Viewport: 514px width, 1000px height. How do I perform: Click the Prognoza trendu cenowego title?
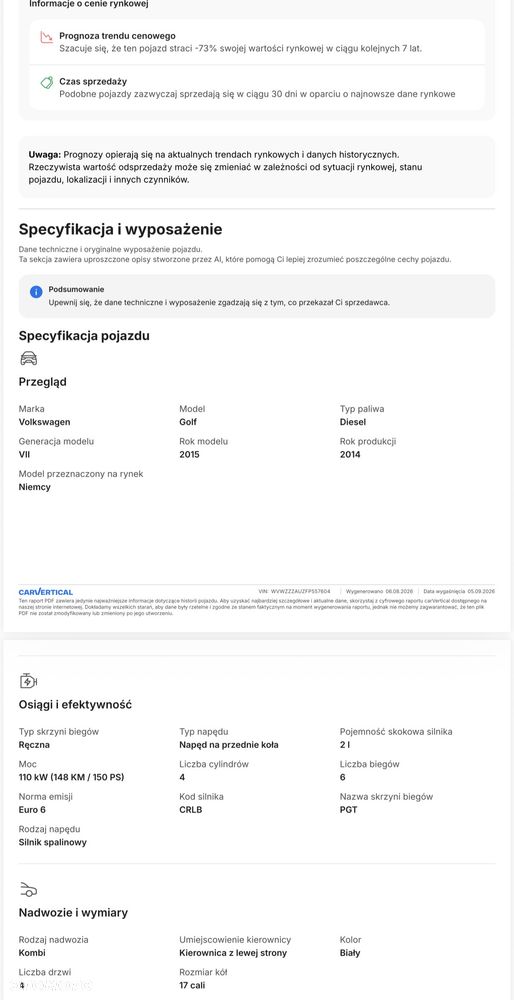117,36
